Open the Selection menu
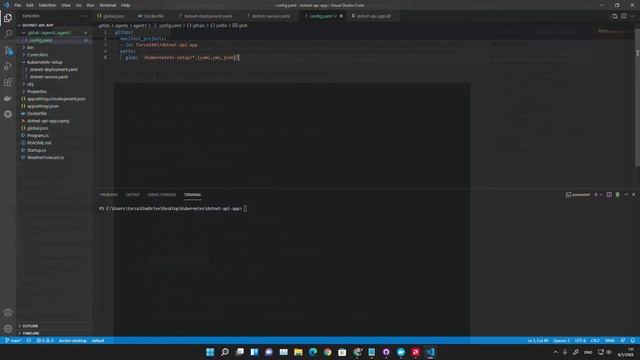This screenshot has width=640, height=360. (47, 5)
